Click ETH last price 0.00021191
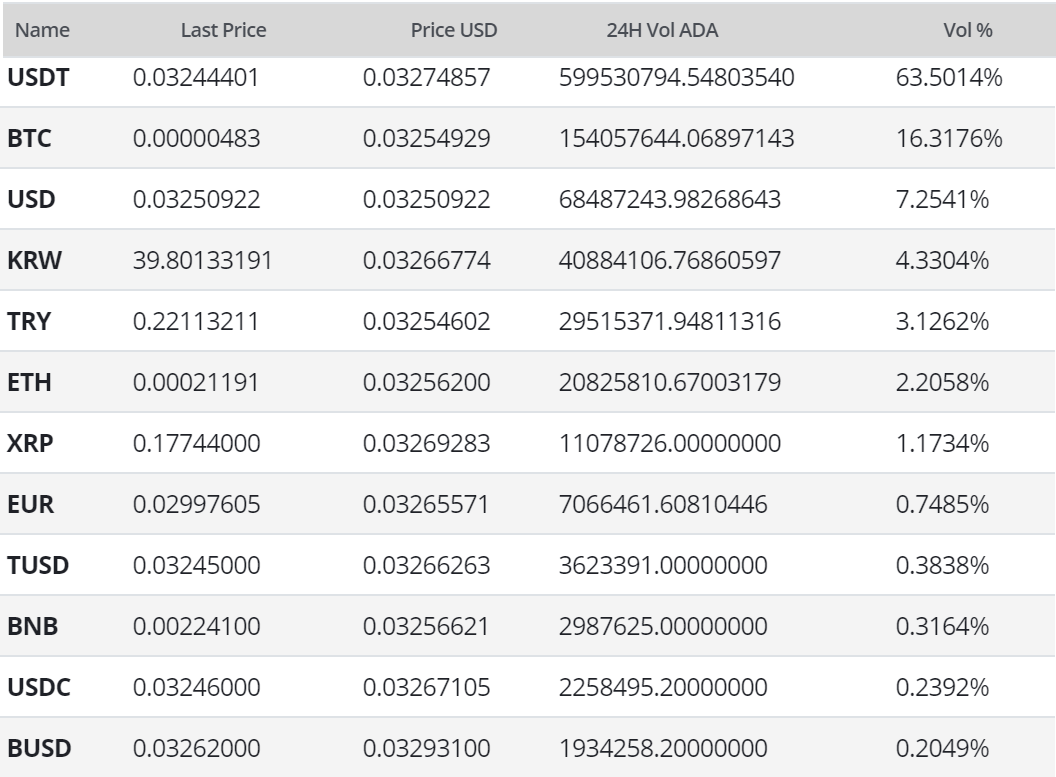The height and width of the screenshot is (777, 1056). point(196,382)
